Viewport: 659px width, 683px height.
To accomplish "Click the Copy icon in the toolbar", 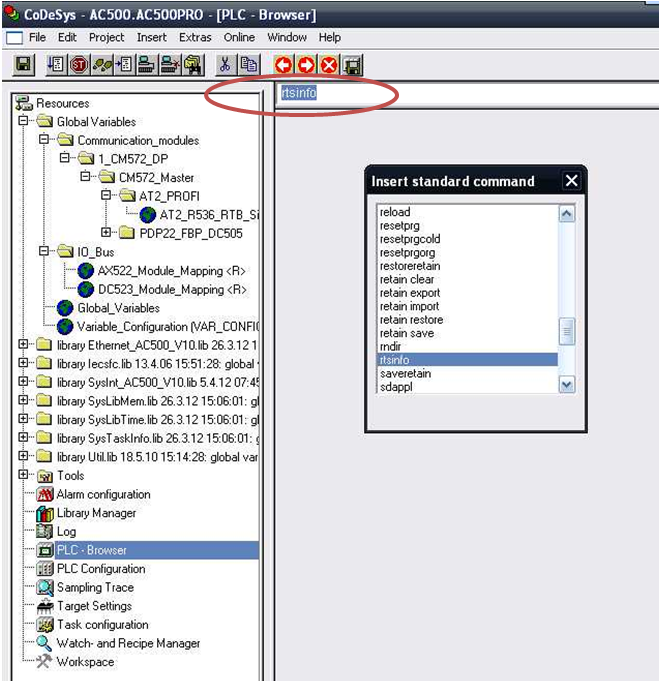I will [x=248, y=65].
